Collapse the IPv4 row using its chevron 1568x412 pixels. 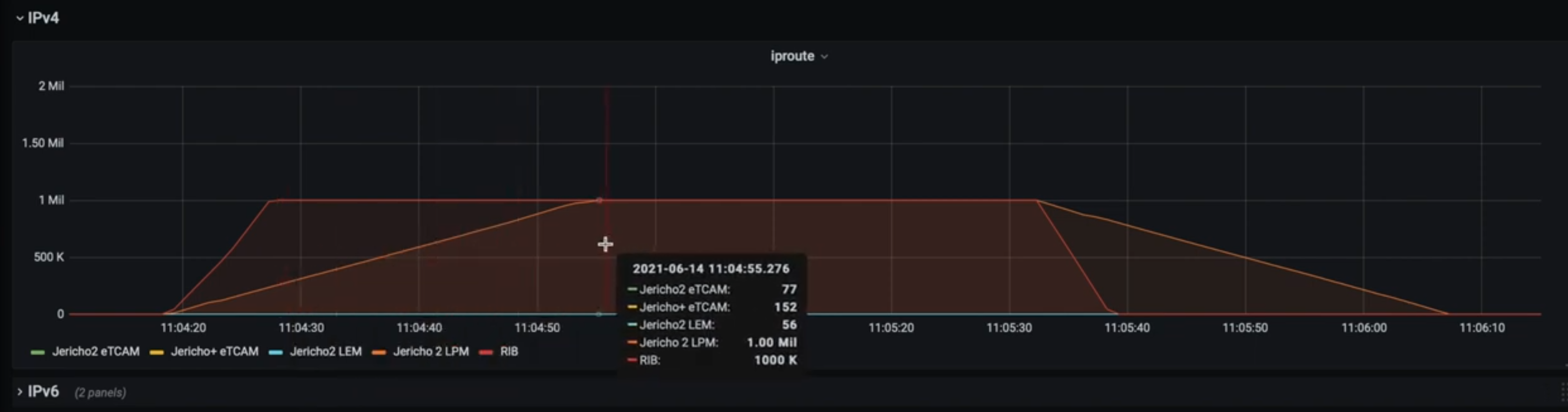pyautogui.click(x=20, y=18)
